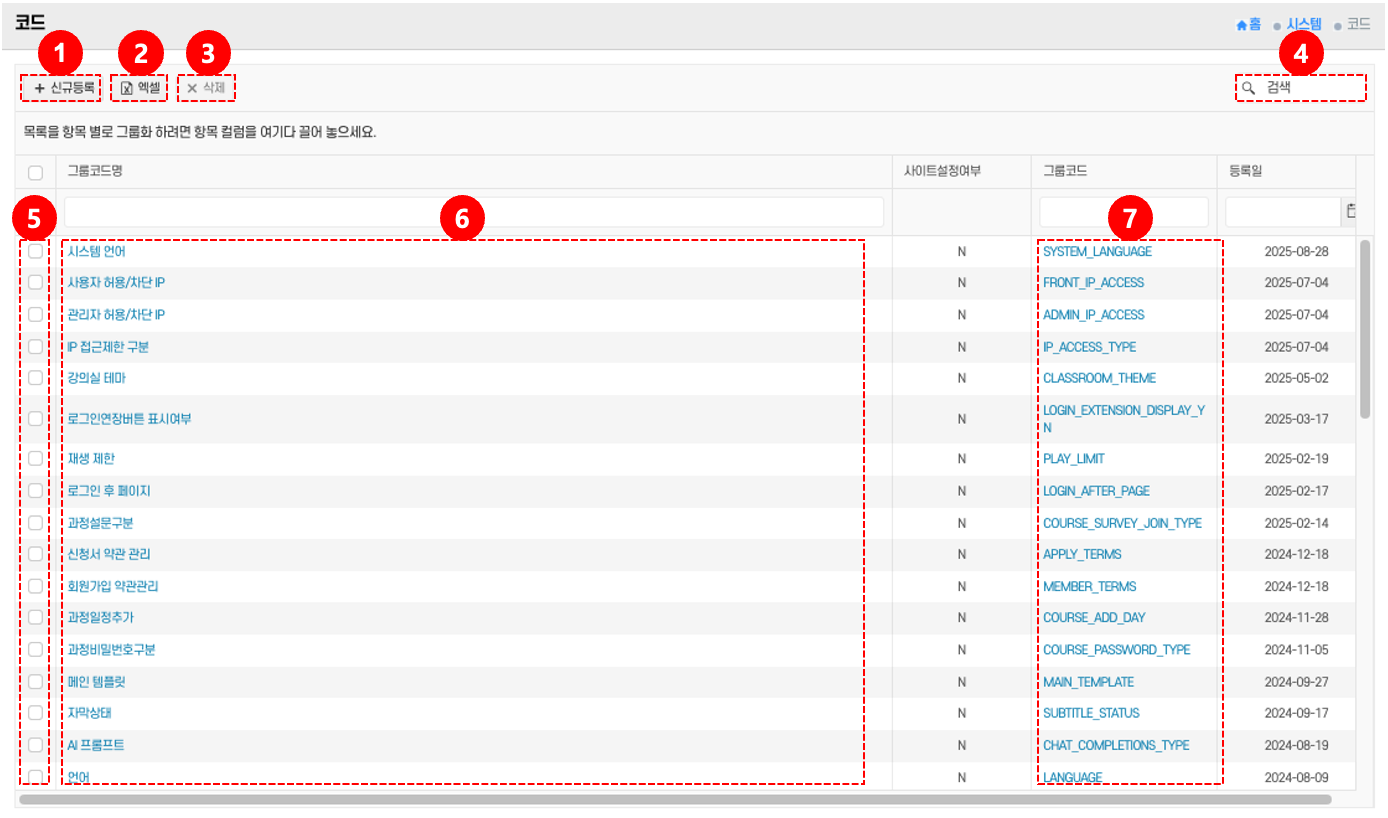Viewport: 1388px width, 818px height.
Task: Go to 홈 via home icon
Action: (x=1242, y=24)
